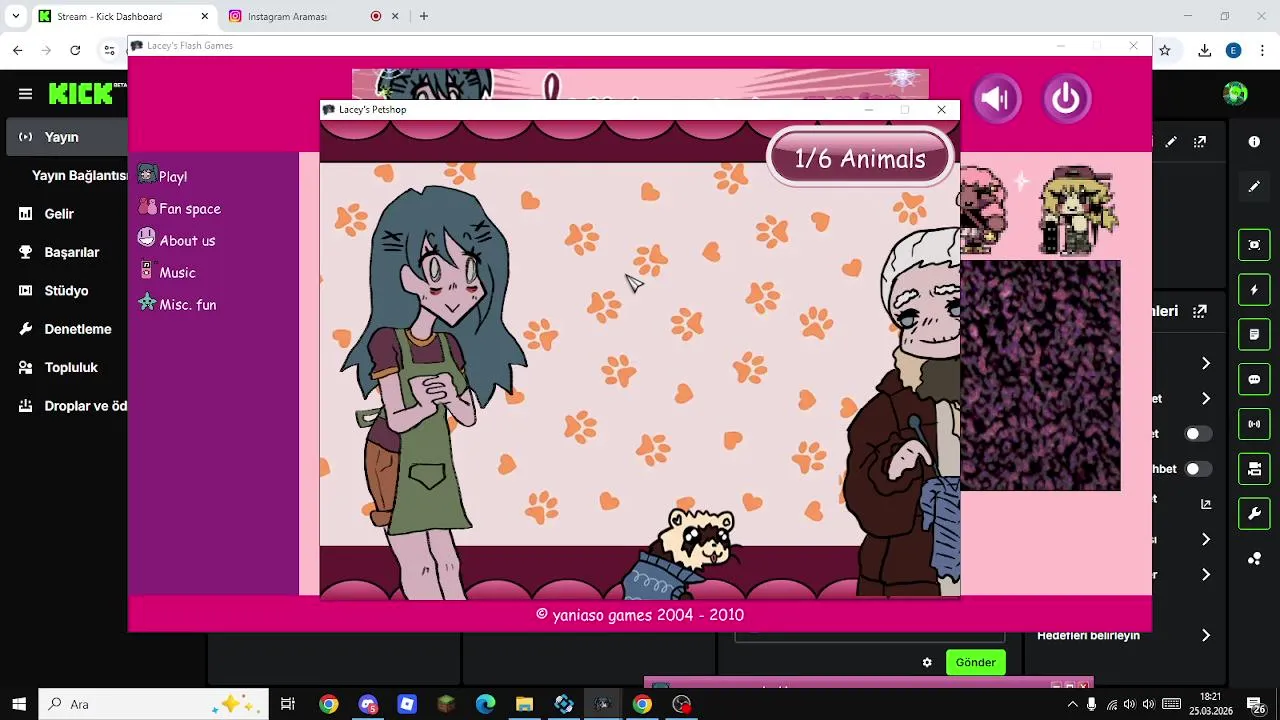
Task: Open the About us page
Action: [176, 240]
